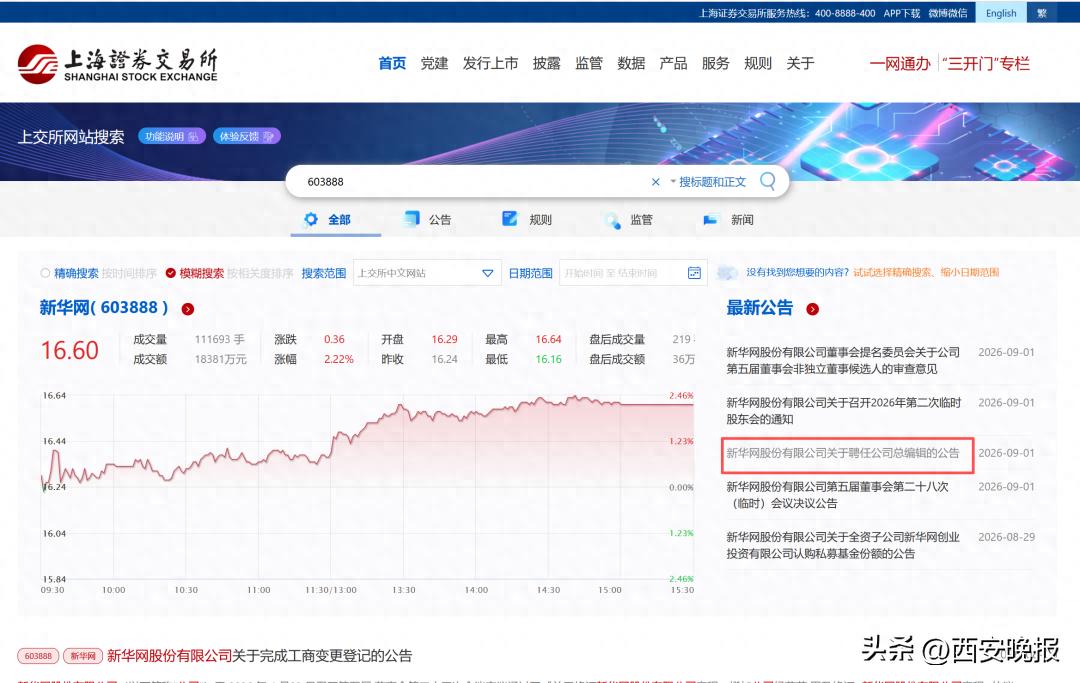Open the 体验反馈 badge
This screenshot has width=1080, height=683.
[247, 136]
